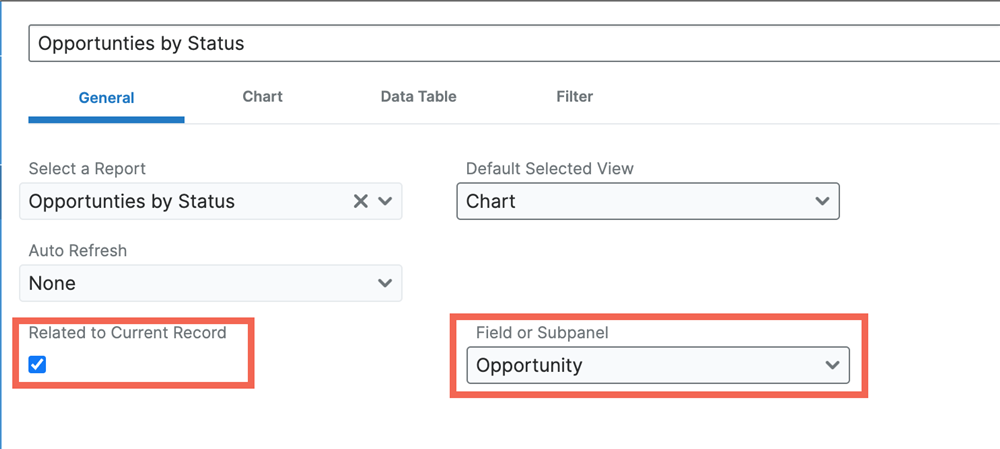
Task: Click the Opportunity value in Field or Subpanel
Action: click(x=529, y=365)
